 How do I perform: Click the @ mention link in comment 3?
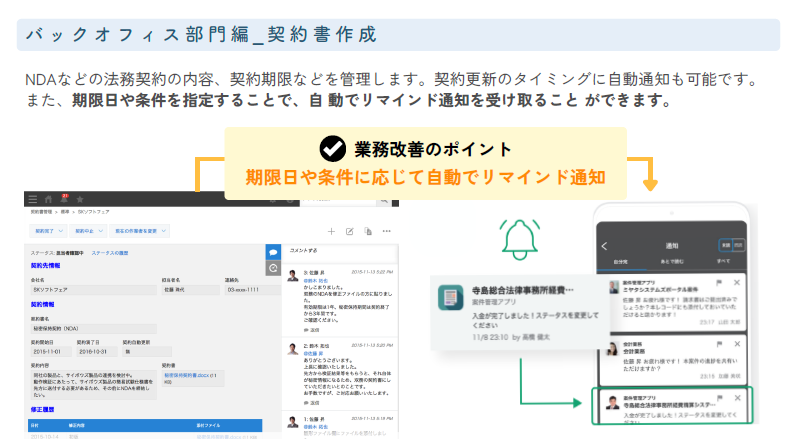316,281
